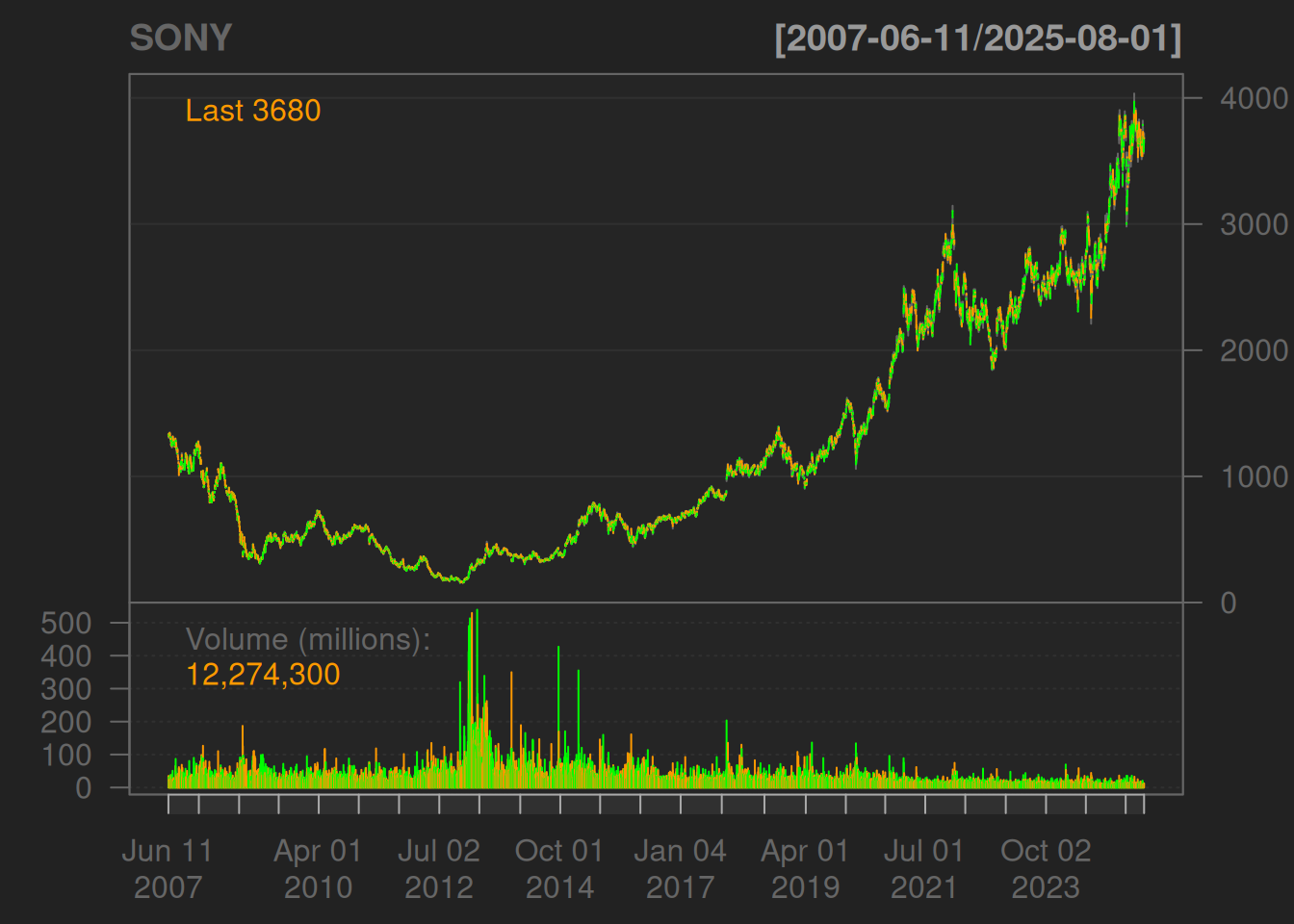Image resolution: width=1294 pixels, height=924 pixels.
Task: Select the Jul 01 2021 date marker
Action: point(924,868)
